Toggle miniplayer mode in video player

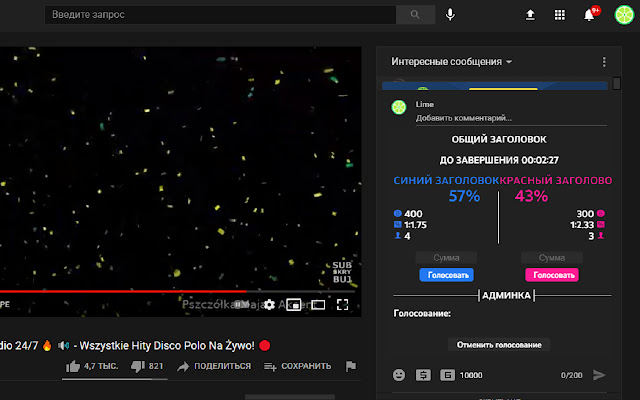pos(293,304)
